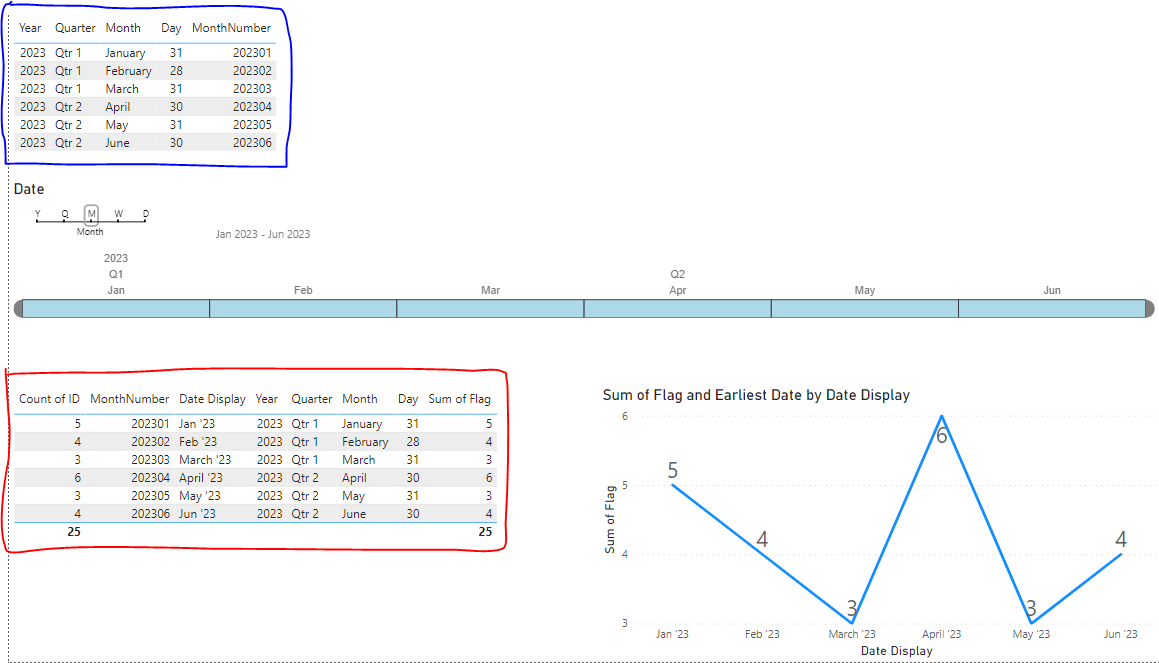Click the Jan '23 data point labeled 5

coord(673,485)
